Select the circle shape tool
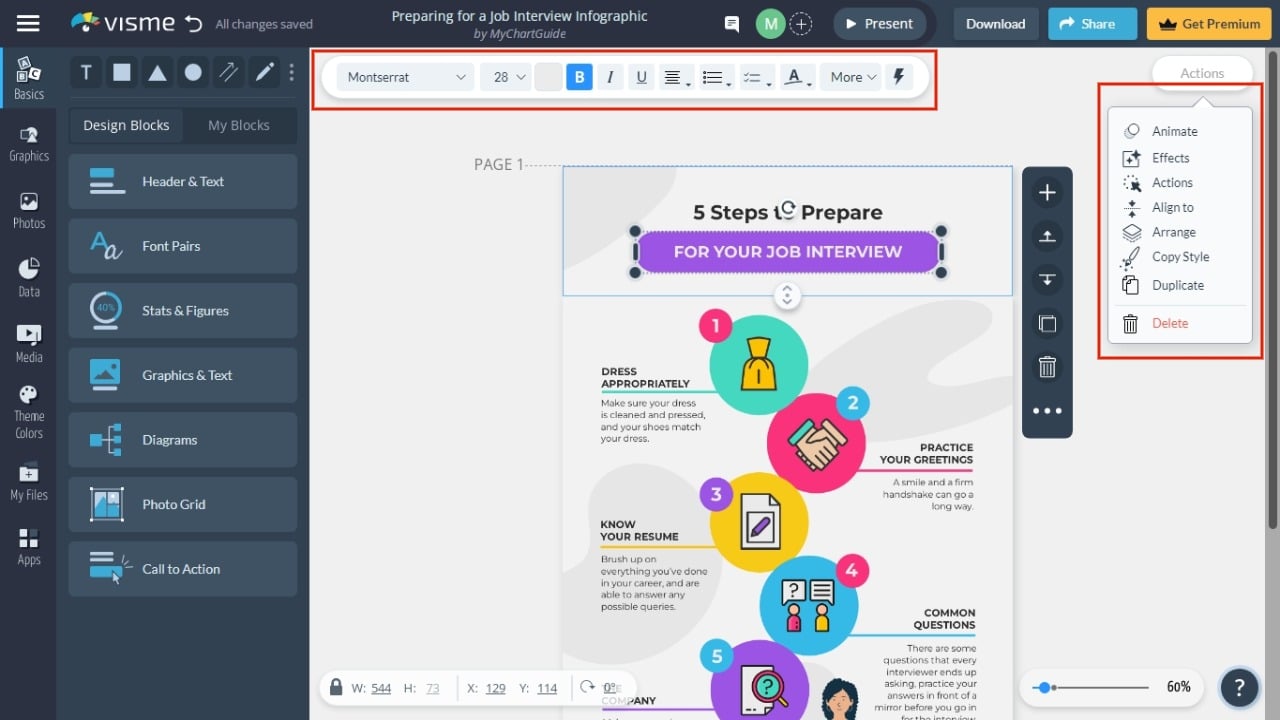The height and width of the screenshot is (720, 1280). click(x=193, y=72)
